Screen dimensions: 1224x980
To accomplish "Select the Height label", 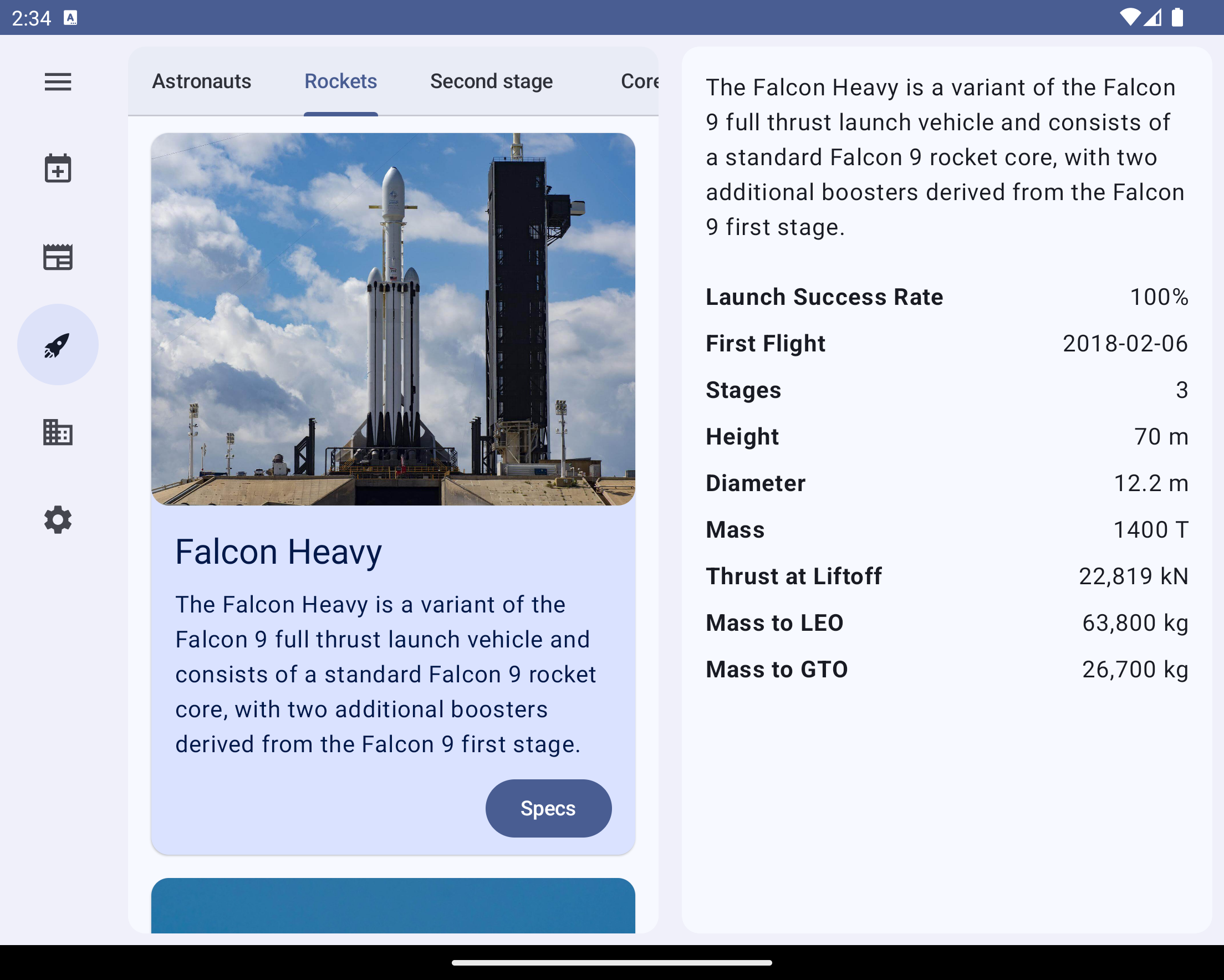I will pyautogui.click(x=742, y=437).
